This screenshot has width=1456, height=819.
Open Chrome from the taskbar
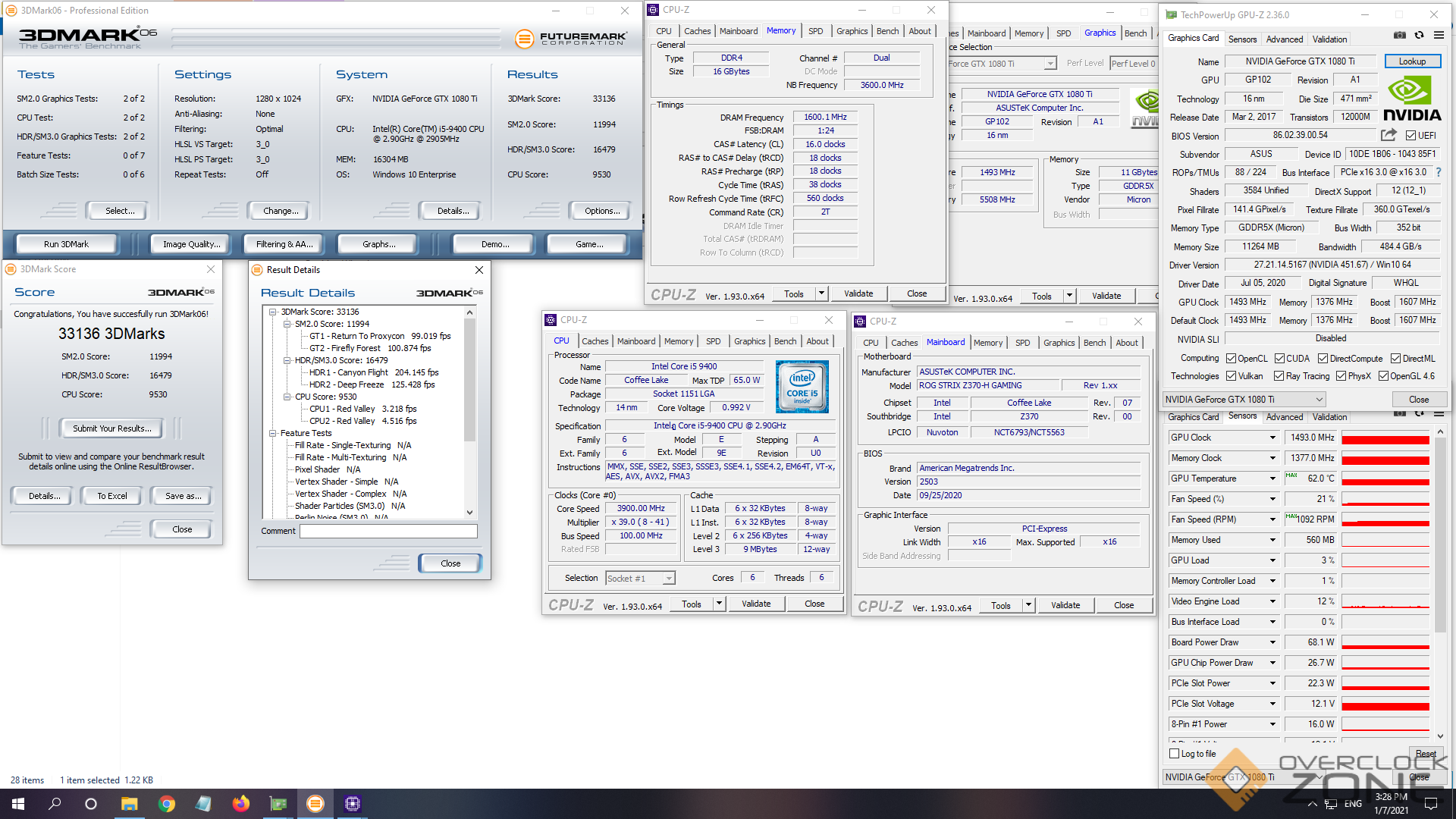coord(166,804)
